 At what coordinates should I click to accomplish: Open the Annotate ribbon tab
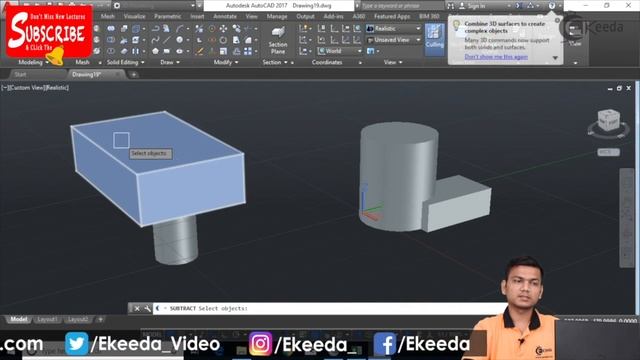pos(225,16)
